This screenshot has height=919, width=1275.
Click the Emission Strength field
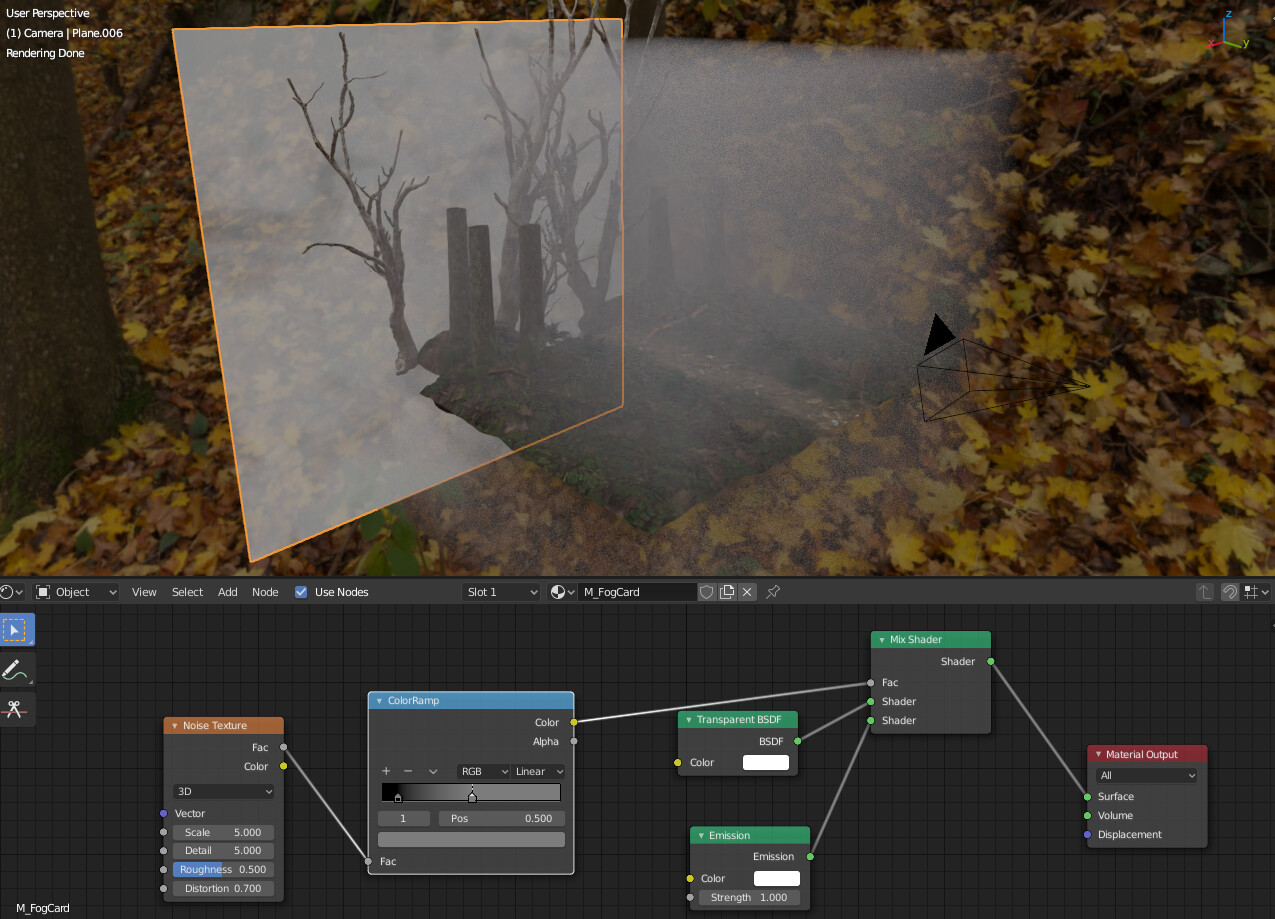point(748,897)
